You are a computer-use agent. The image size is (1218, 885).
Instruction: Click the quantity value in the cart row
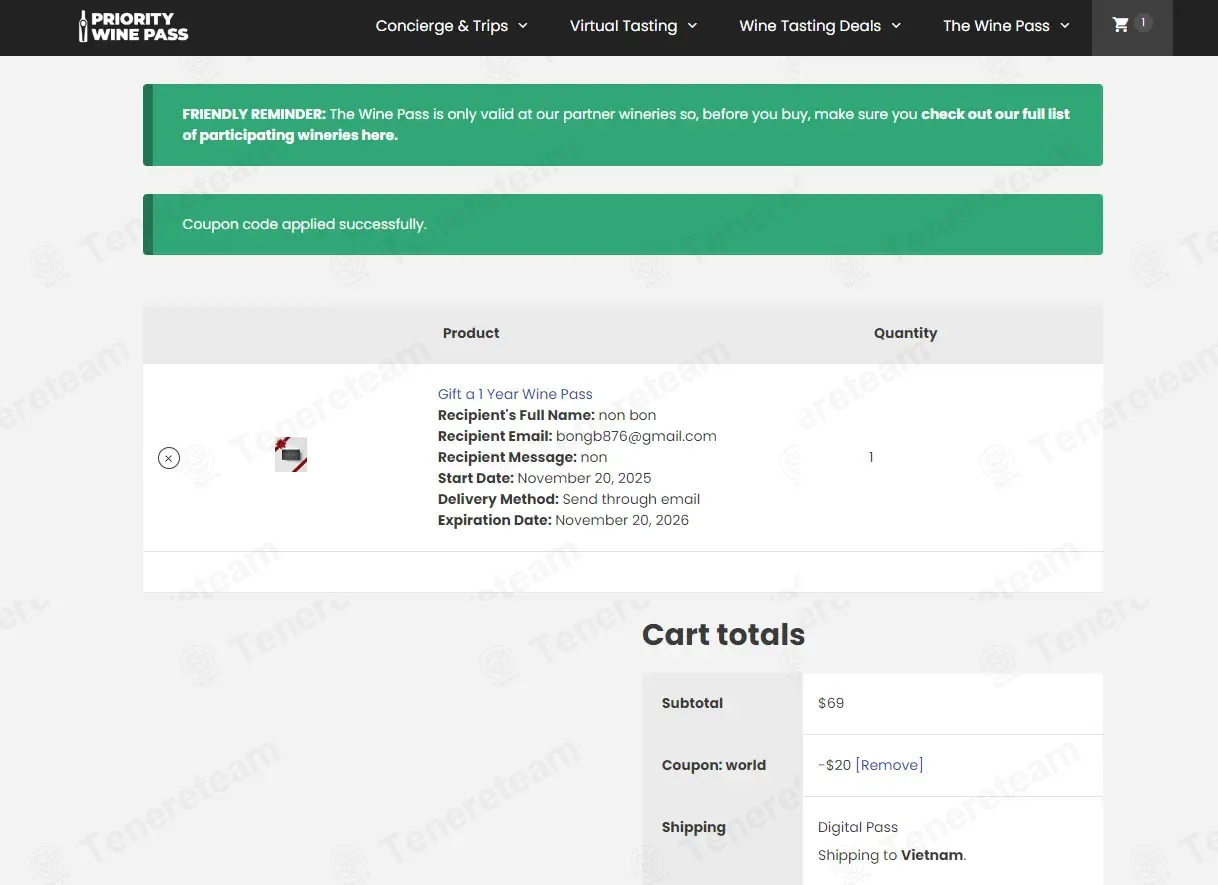pyautogui.click(x=871, y=457)
